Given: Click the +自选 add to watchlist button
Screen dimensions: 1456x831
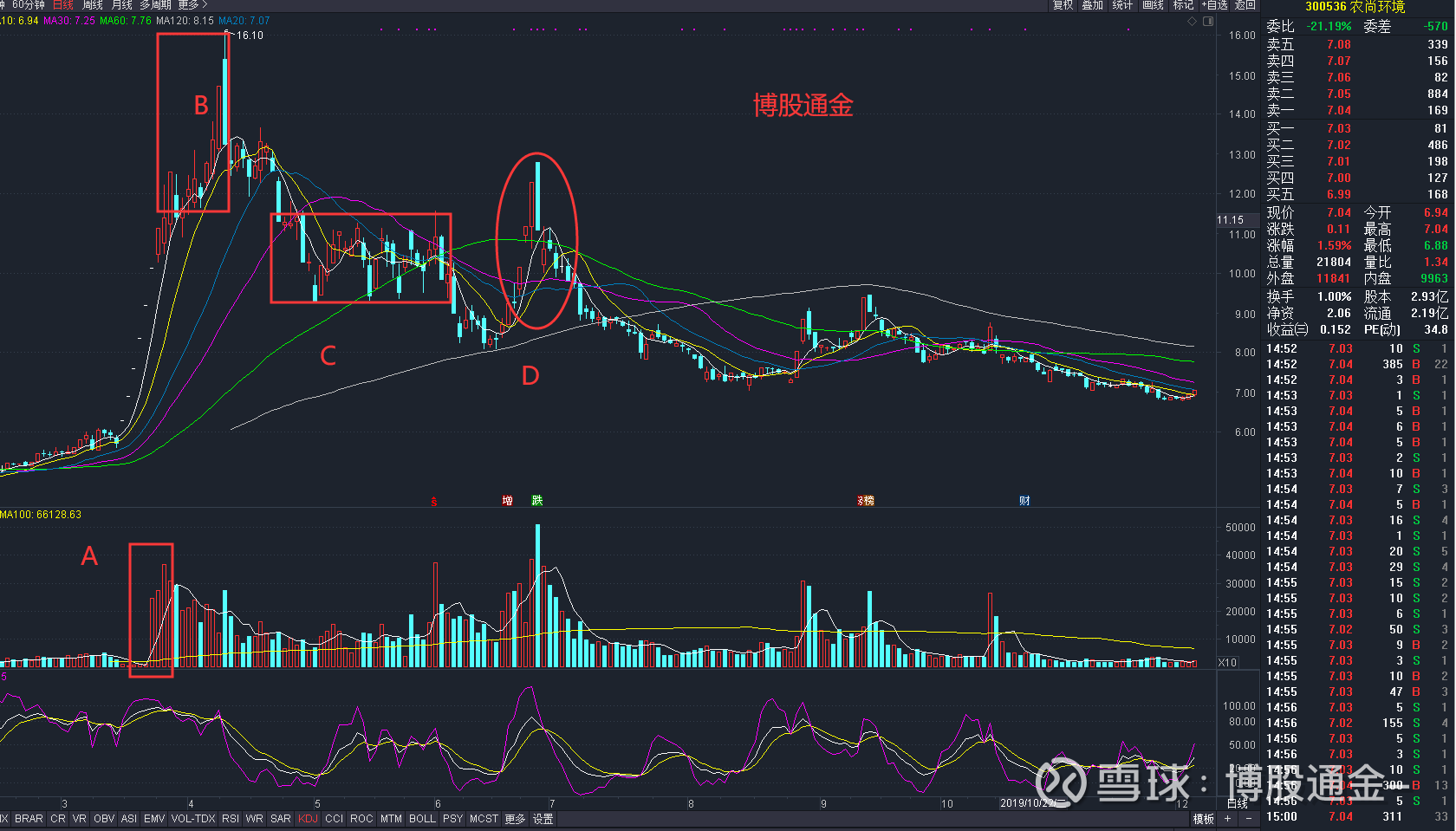Looking at the screenshot, I should pos(1214,5).
